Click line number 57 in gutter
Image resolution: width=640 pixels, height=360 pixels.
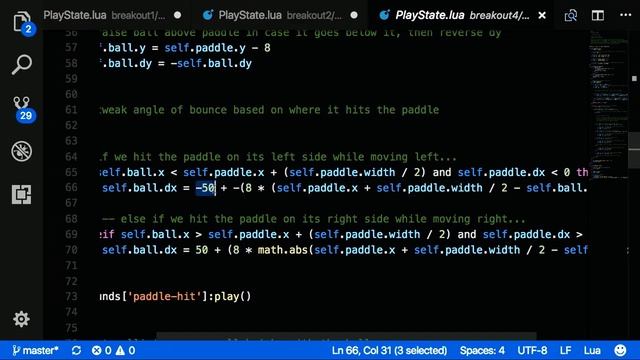(x=71, y=48)
